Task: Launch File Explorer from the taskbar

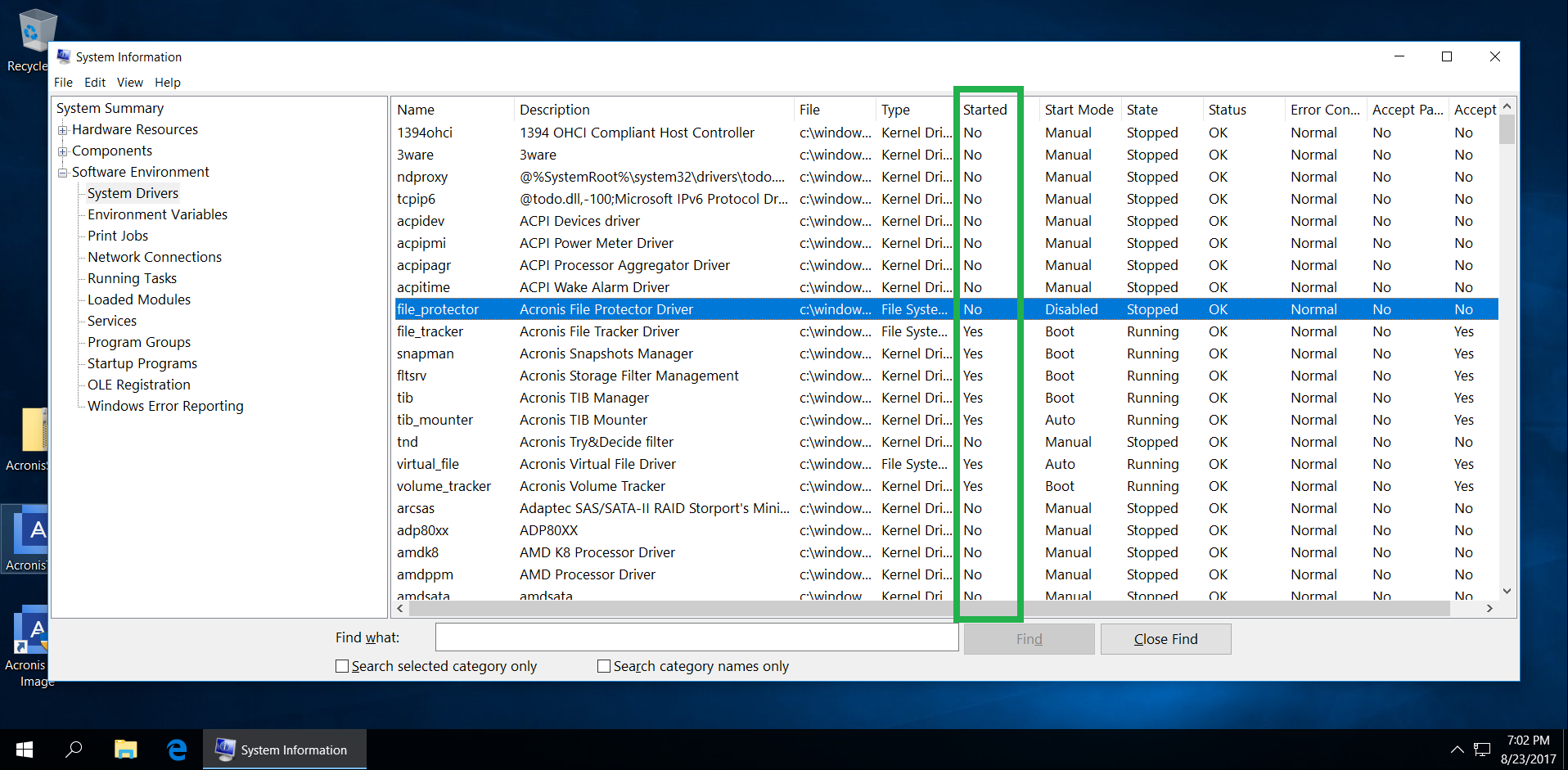Action: pyautogui.click(x=125, y=750)
